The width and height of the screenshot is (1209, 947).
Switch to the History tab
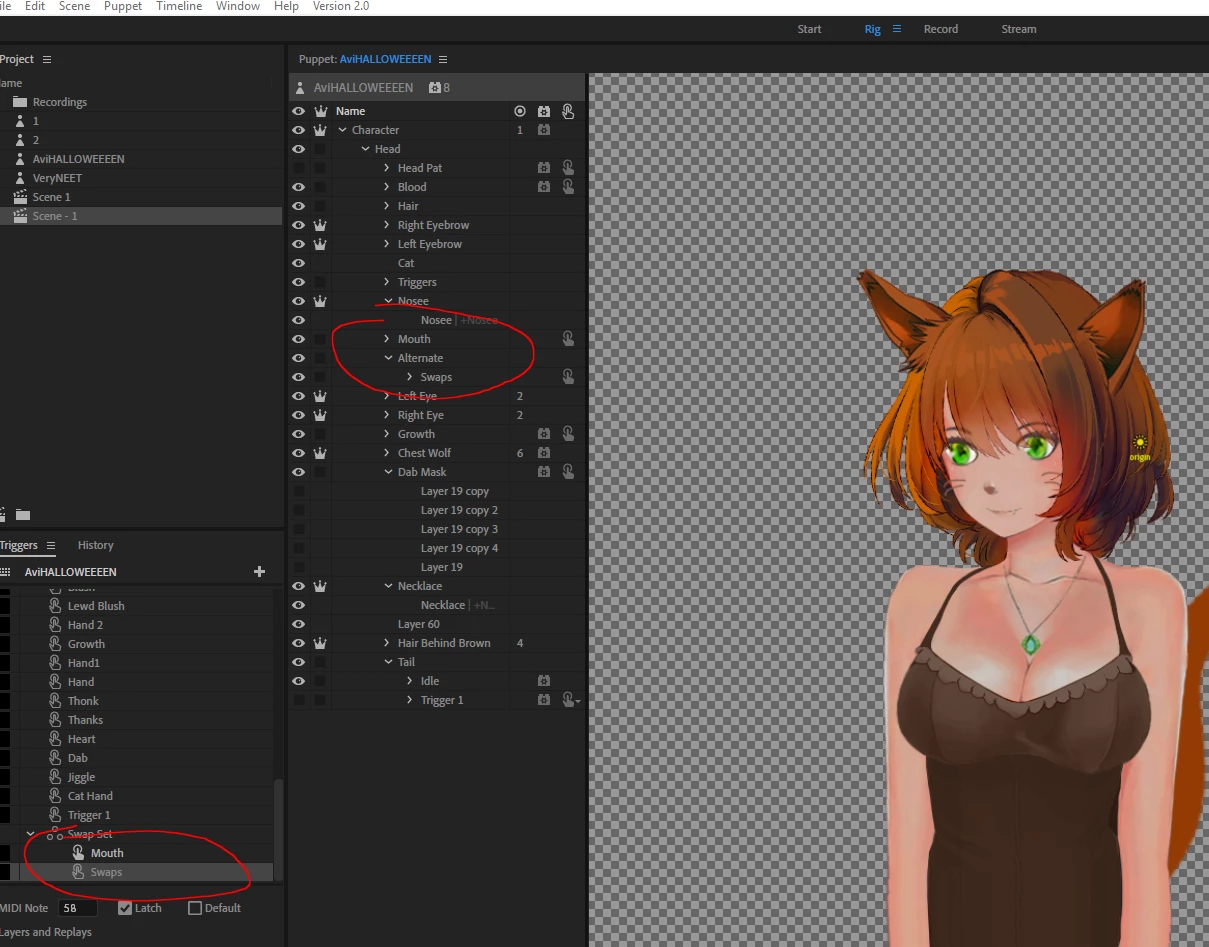(96, 545)
